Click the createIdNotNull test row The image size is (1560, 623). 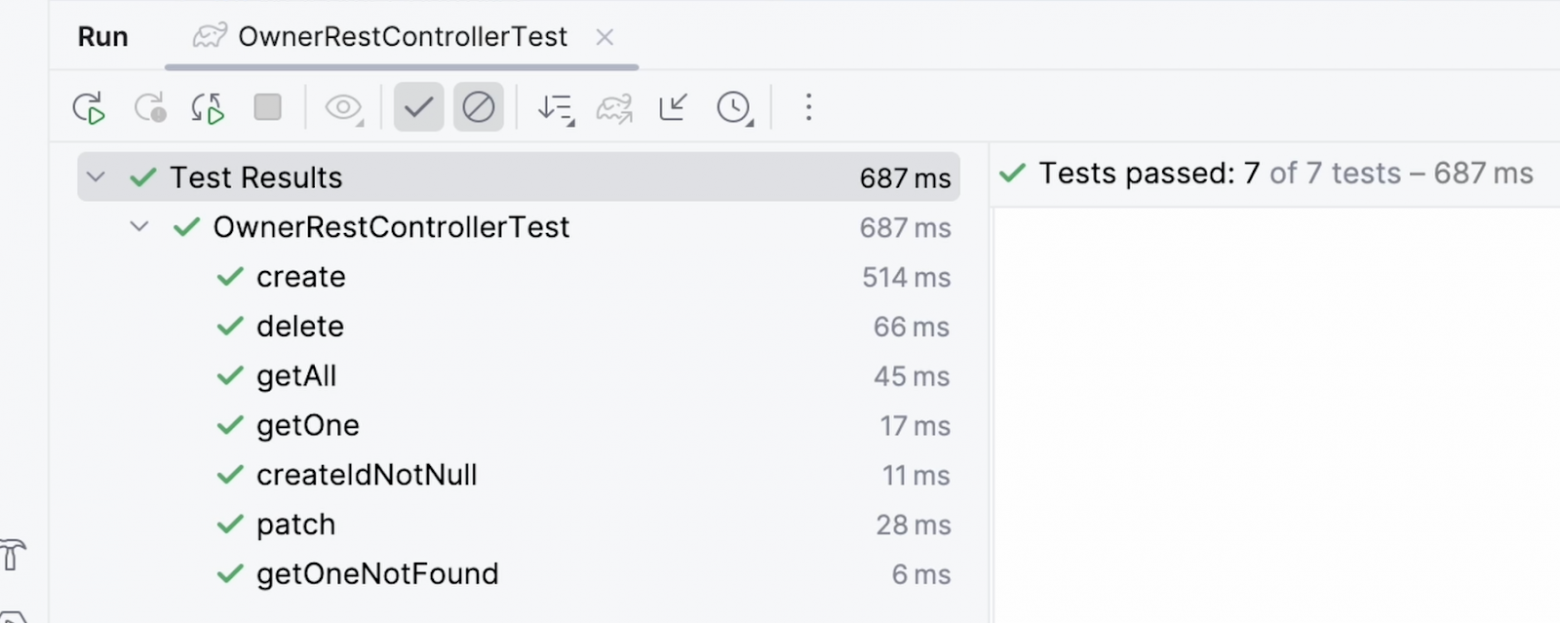click(518, 475)
